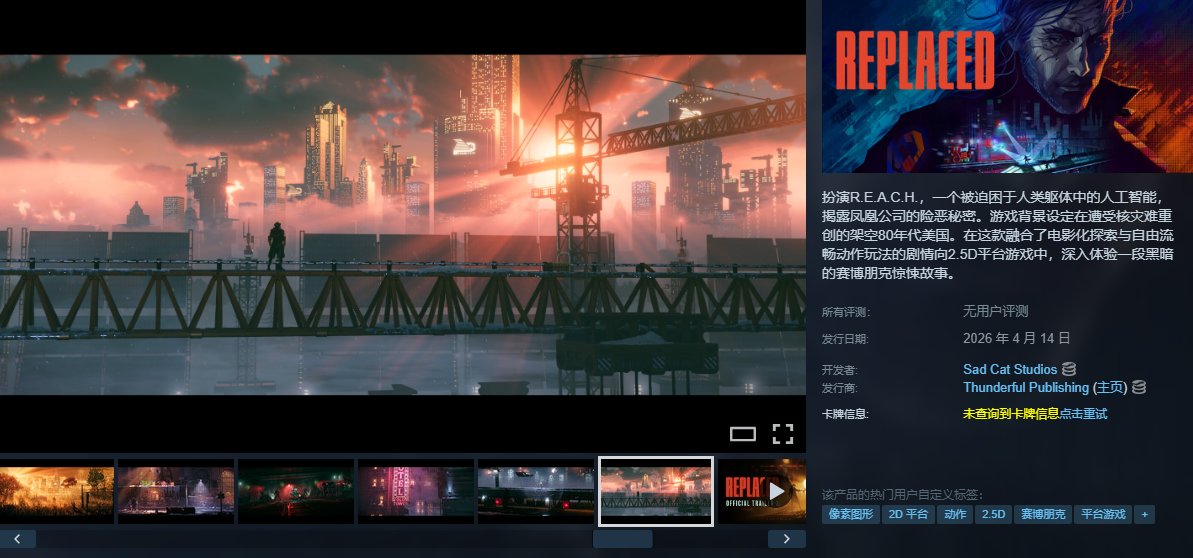Image resolution: width=1193 pixels, height=558 pixels.
Task: Click the thumbnail strip scrollbar handle
Action: pyautogui.click(x=622, y=539)
